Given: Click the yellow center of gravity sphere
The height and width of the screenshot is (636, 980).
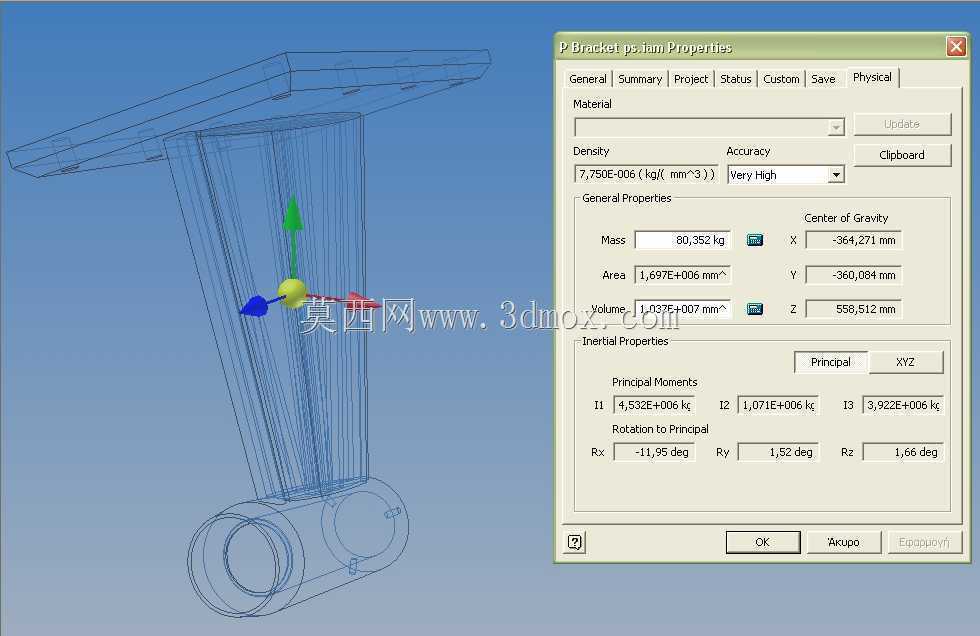Looking at the screenshot, I should click(292, 294).
